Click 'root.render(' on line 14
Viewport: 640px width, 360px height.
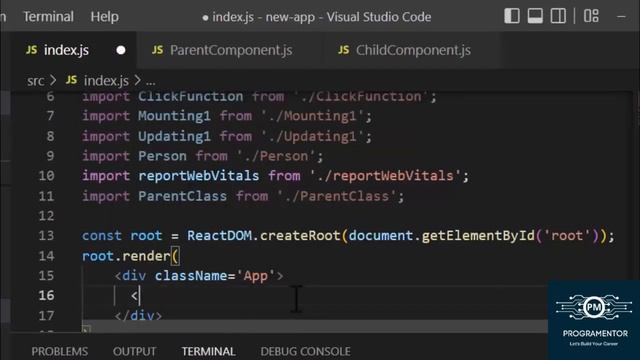click(130, 256)
